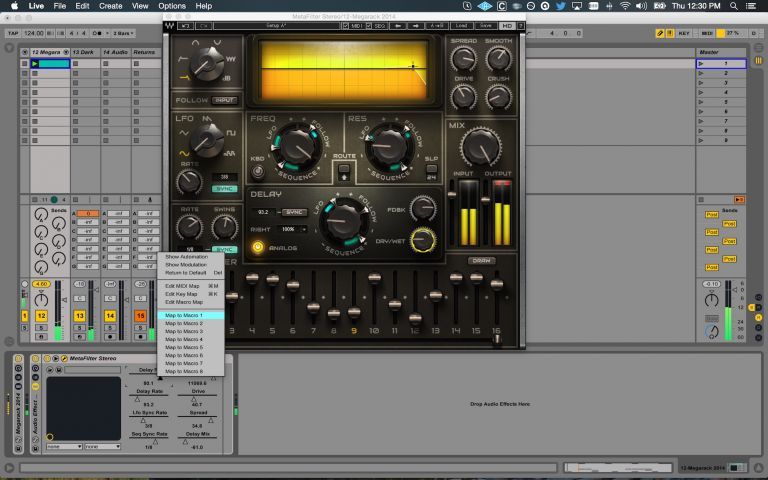Launch the clip in 12 Megara track
The width and height of the screenshot is (768, 480).
coord(35,64)
